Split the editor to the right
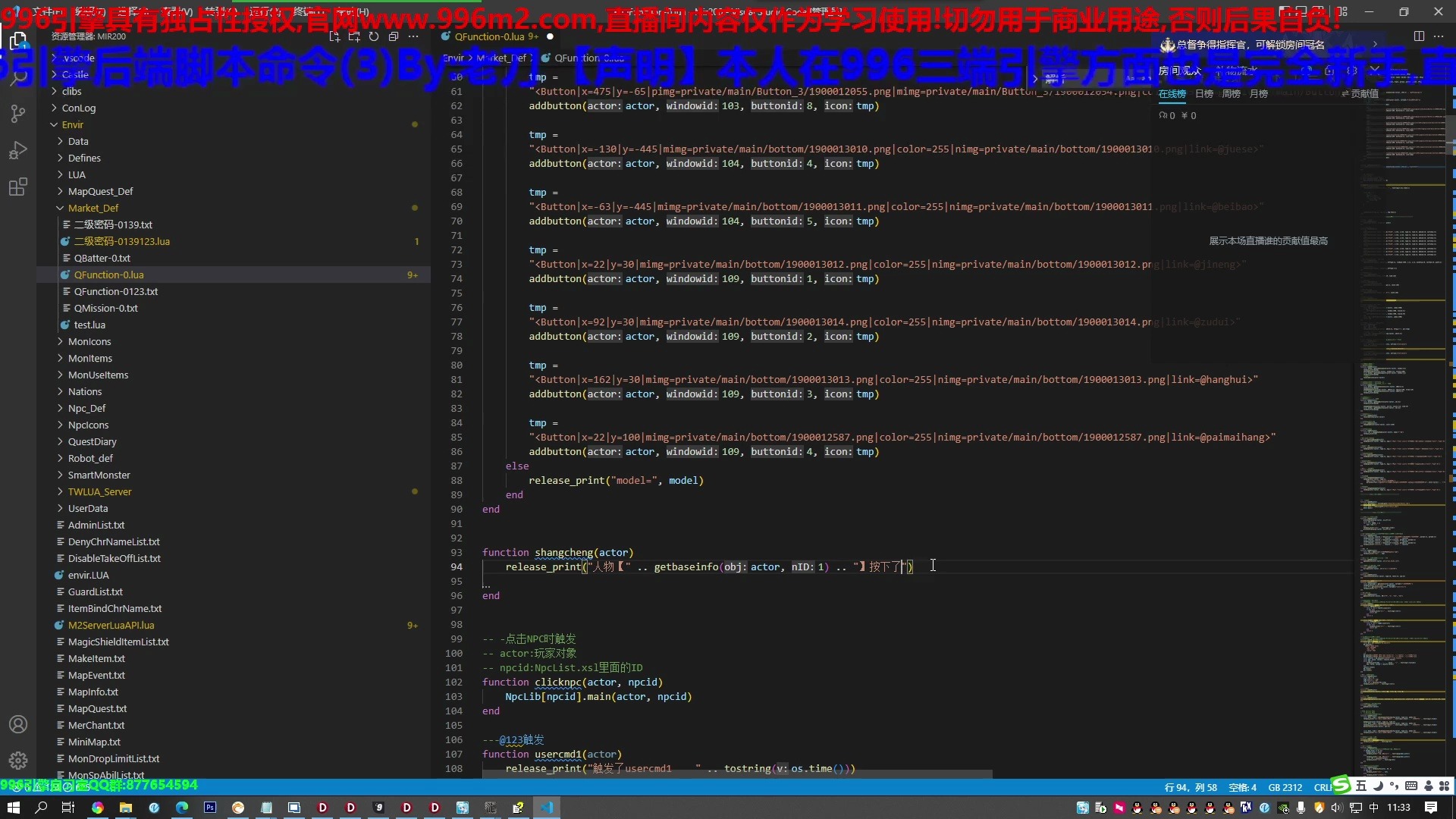 coord(1419,36)
